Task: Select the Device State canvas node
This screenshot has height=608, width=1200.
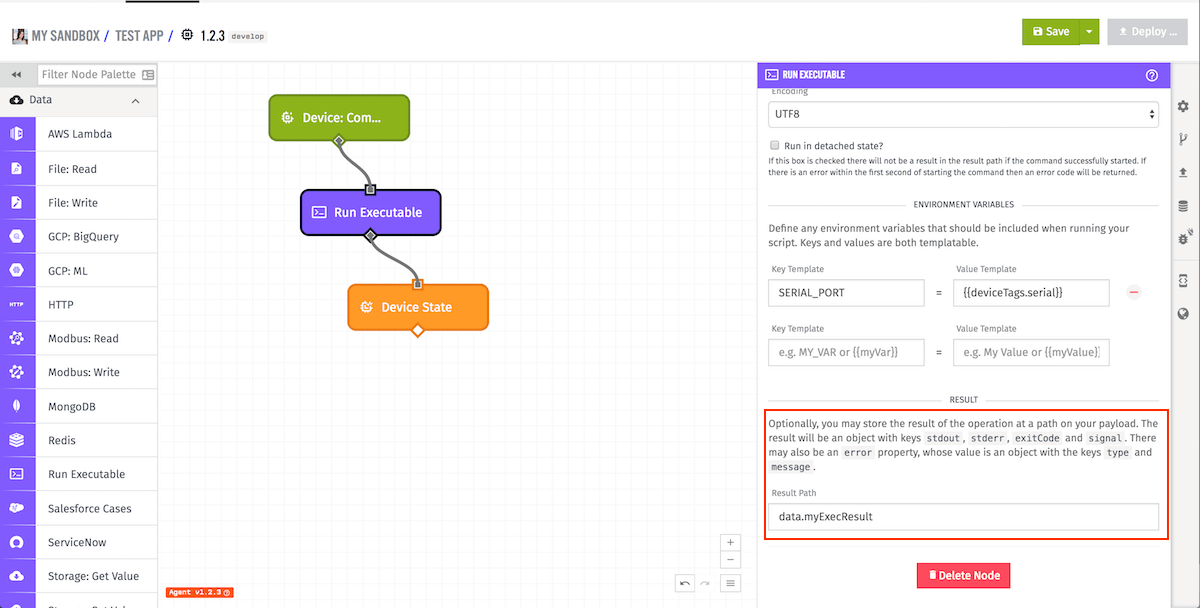Action: coord(418,307)
